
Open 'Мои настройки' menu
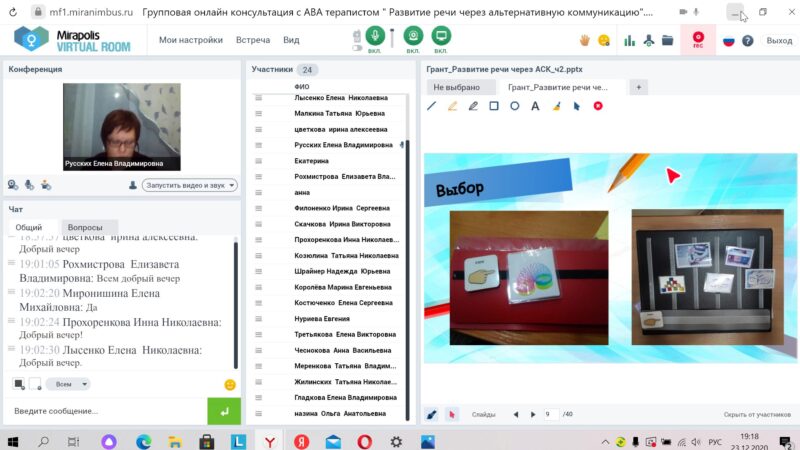click(x=191, y=40)
